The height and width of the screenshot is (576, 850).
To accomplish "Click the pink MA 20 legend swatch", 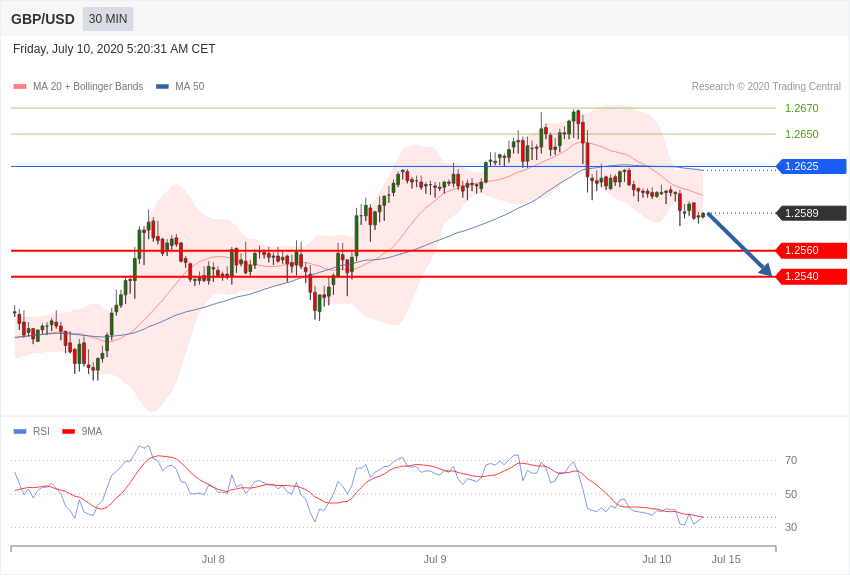I will point(20,87).
